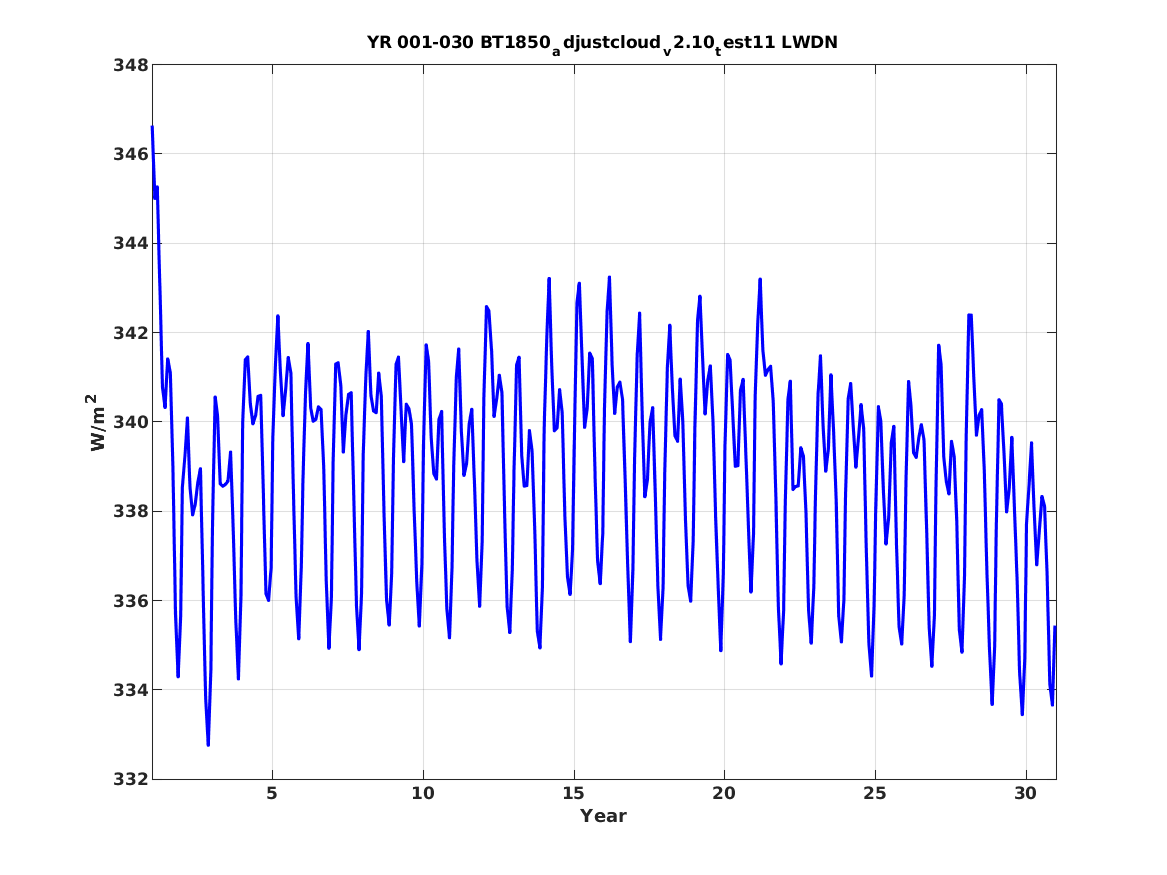1167x875 pixels.
Task: Click x-axis tick label 25
Action: click(875, 794)
